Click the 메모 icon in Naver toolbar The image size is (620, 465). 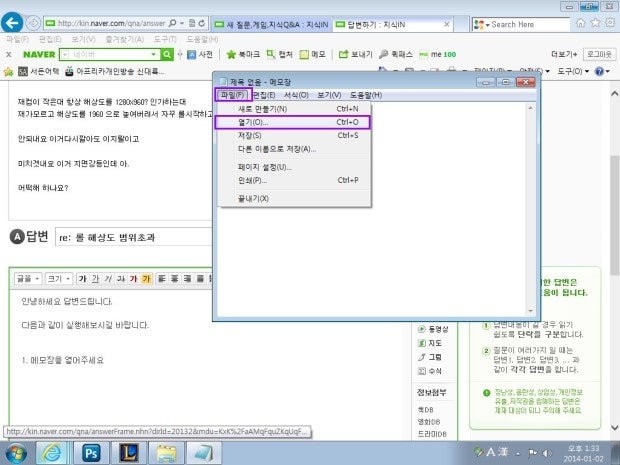[313, 54]
